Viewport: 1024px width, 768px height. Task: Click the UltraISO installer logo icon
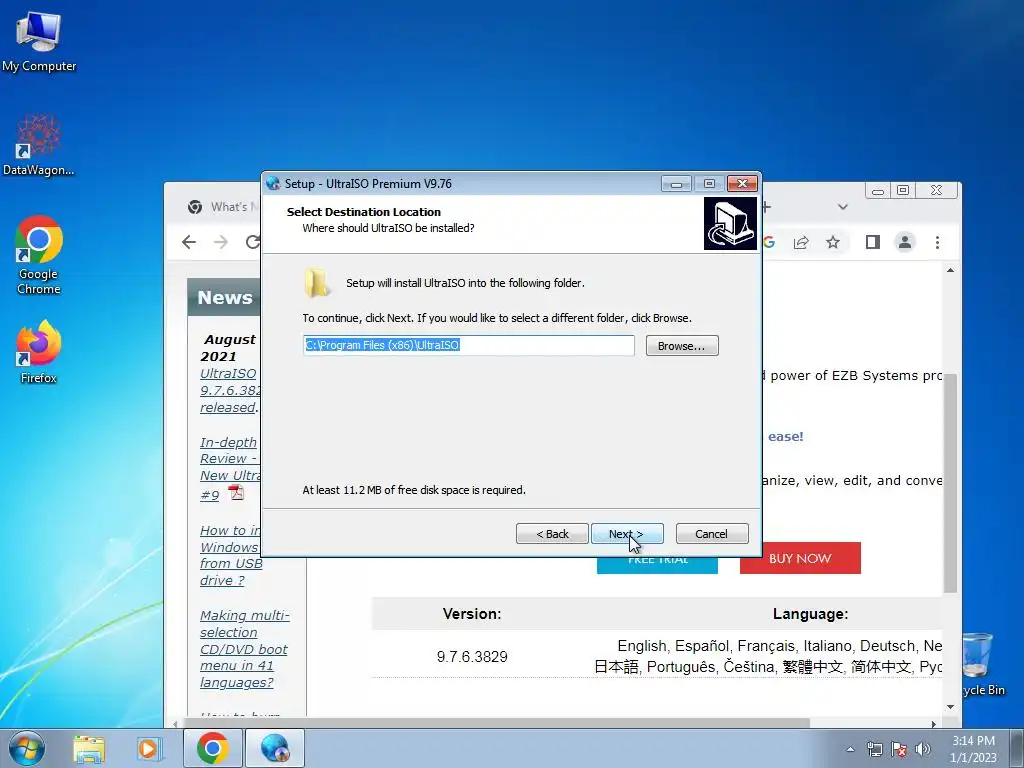pyautogui.click(x=730, y=223)
